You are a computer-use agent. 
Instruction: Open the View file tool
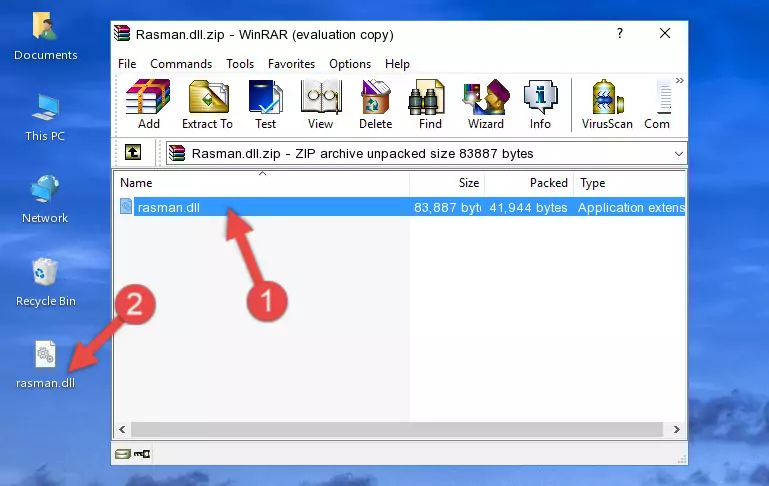(321, 104)
